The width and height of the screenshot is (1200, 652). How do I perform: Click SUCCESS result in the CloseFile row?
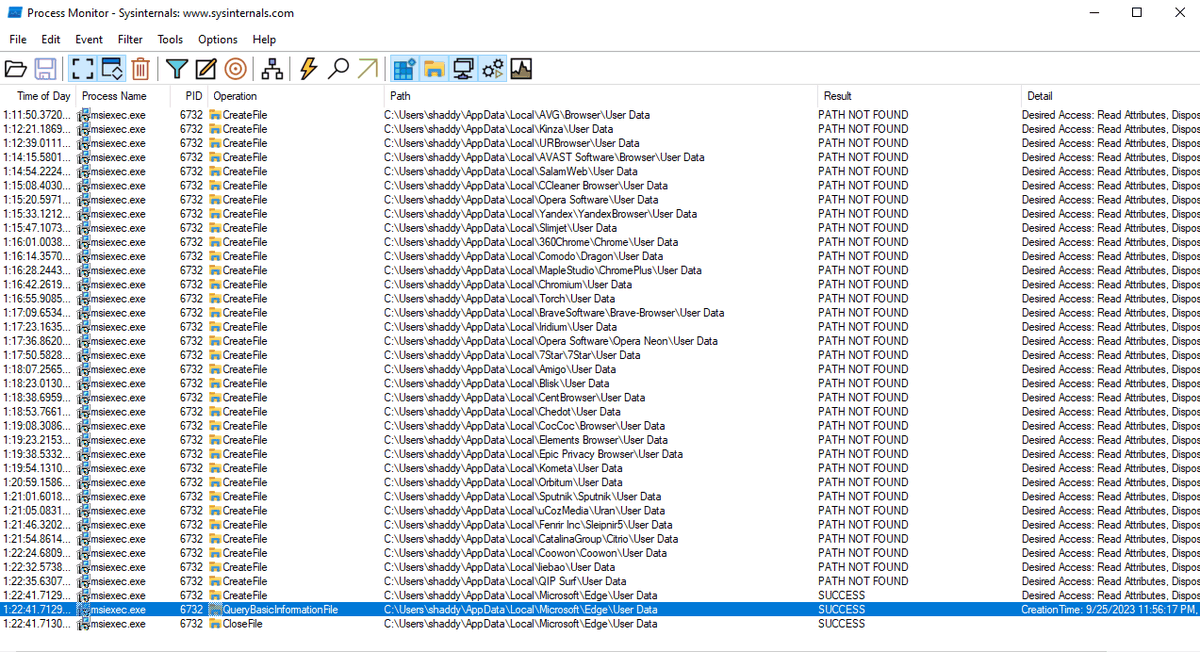(x=842, y=624)
